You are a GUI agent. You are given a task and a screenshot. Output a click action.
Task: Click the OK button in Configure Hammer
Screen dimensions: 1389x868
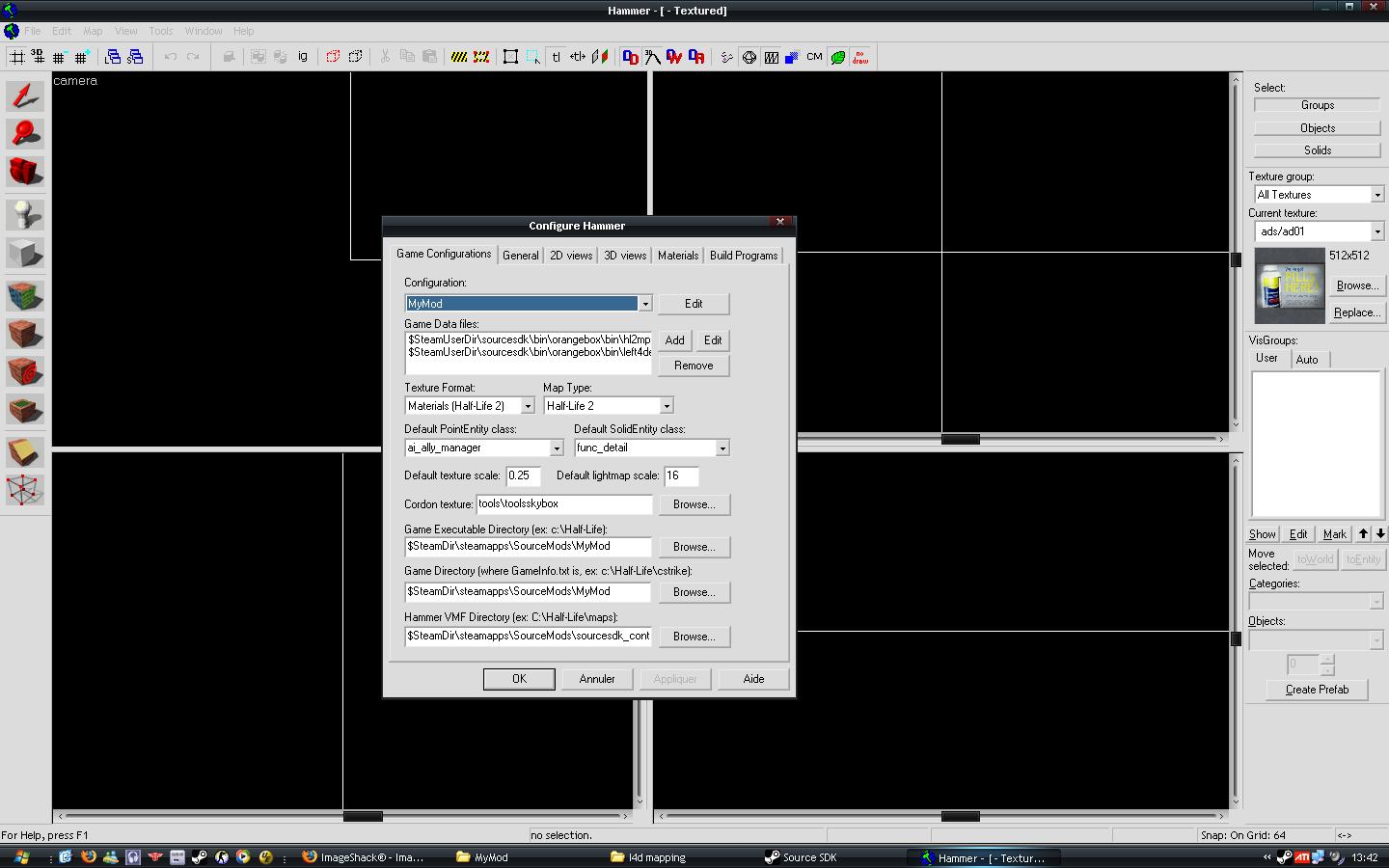point(519,679)
